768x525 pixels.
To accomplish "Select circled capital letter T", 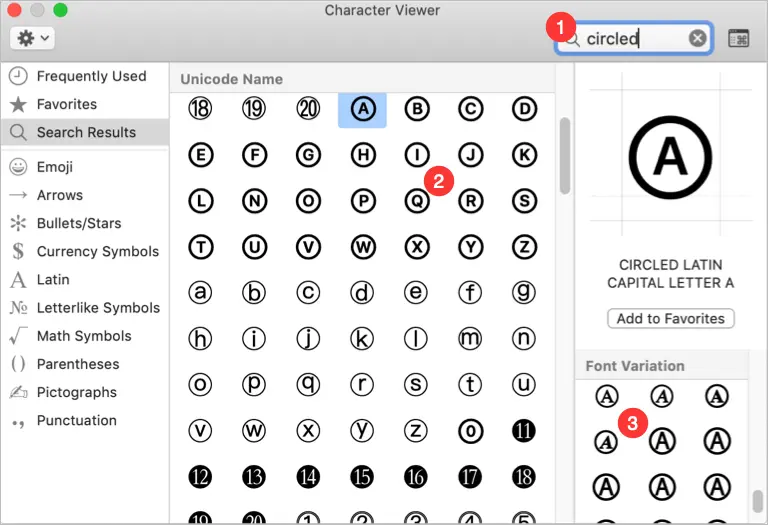I will 200,247.
